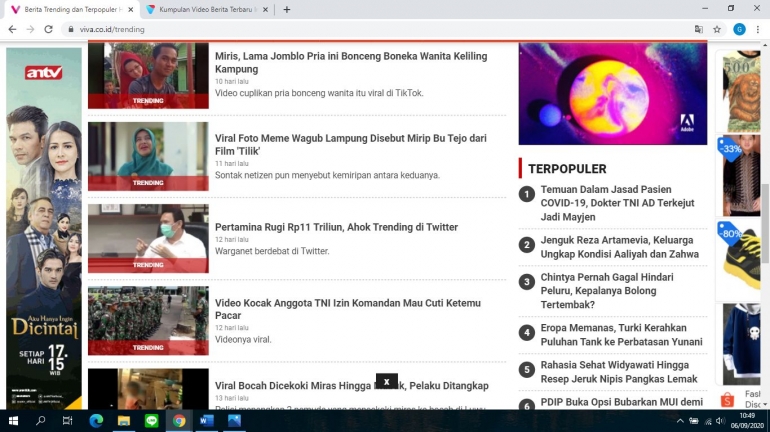This screenshot has width=770, height=432.
Task: Click text Warganet berdebat di Twitter.
Action: (272, 251)
